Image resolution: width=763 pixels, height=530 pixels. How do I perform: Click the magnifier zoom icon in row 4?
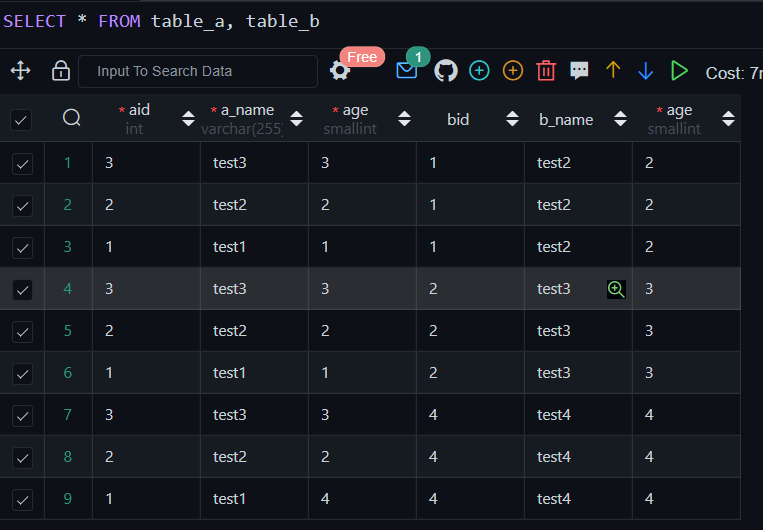[x=616, y=289]
